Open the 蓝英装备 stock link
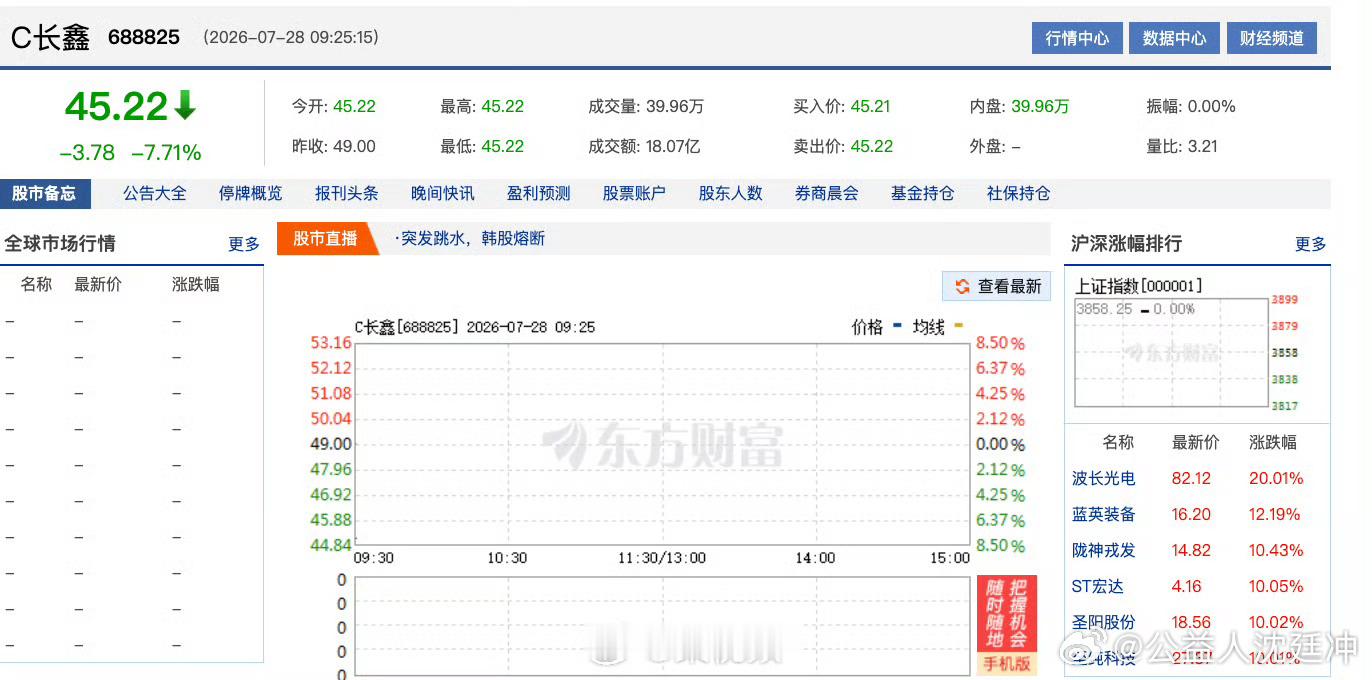Screen dimensions: 1372x680 point(1104,514)
